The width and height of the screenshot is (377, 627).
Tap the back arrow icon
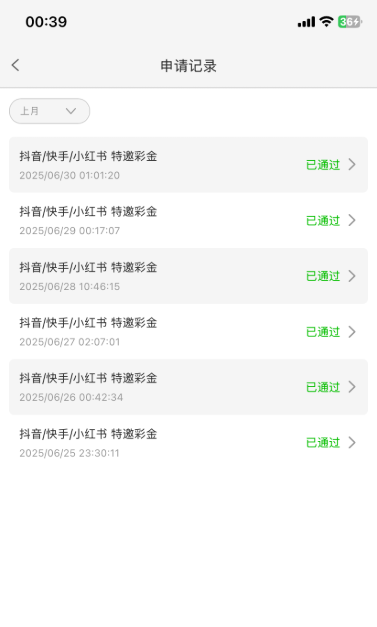click(x=15, y=65)
